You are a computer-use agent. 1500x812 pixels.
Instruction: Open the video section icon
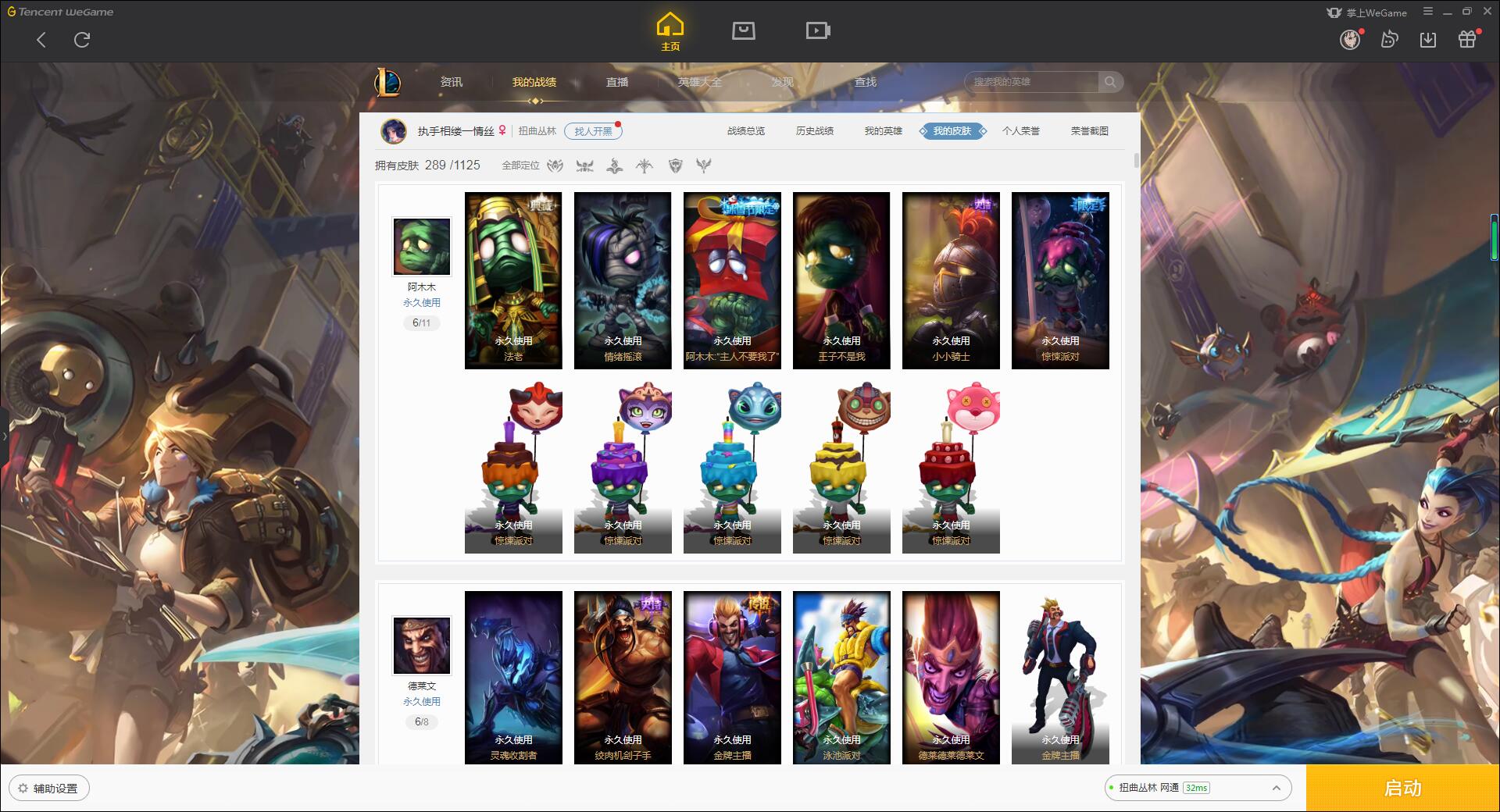click(x=818, y=30)
